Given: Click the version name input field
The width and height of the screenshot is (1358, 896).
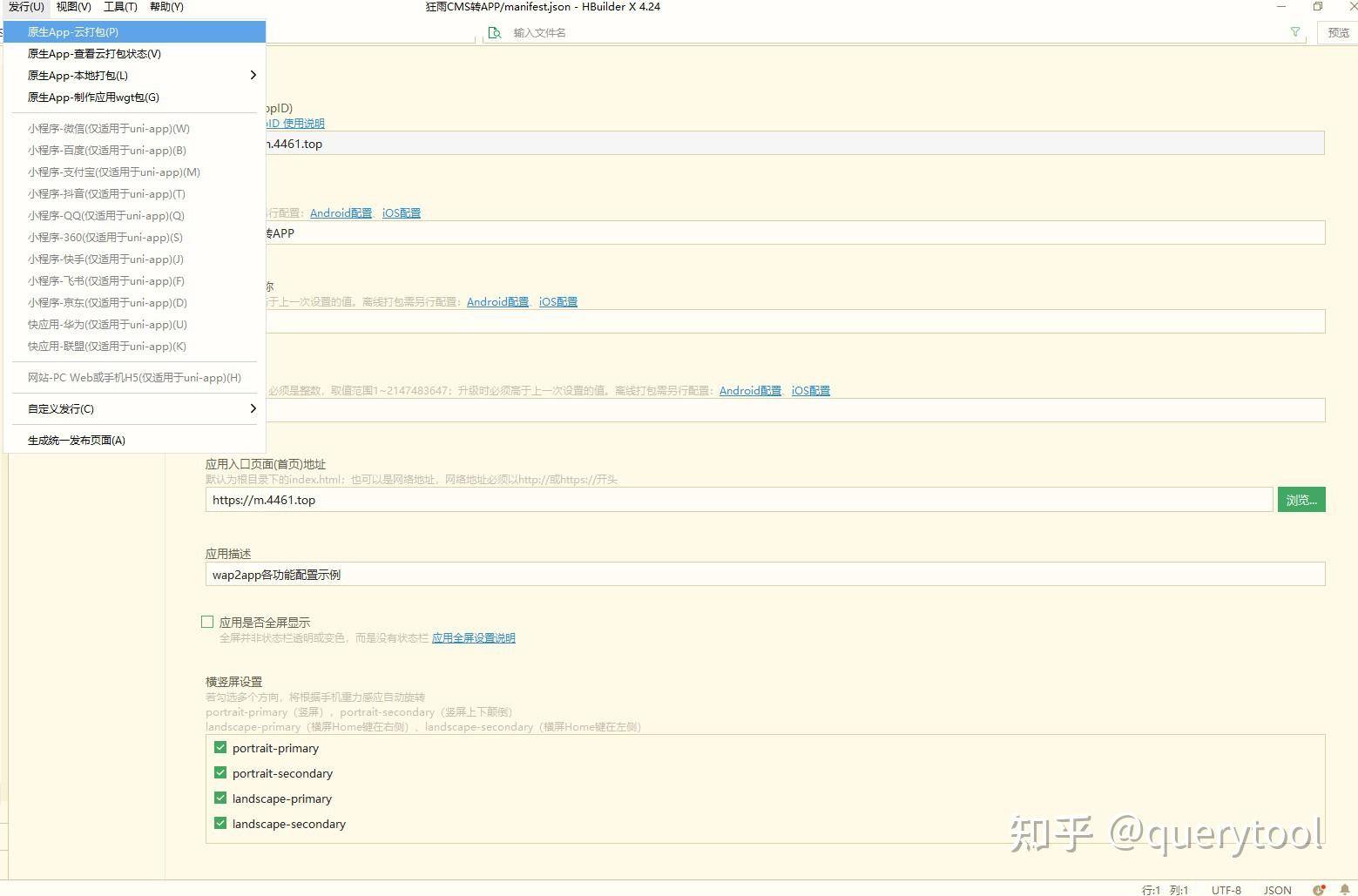Looking at the screenshot, I should click(794, 322).
